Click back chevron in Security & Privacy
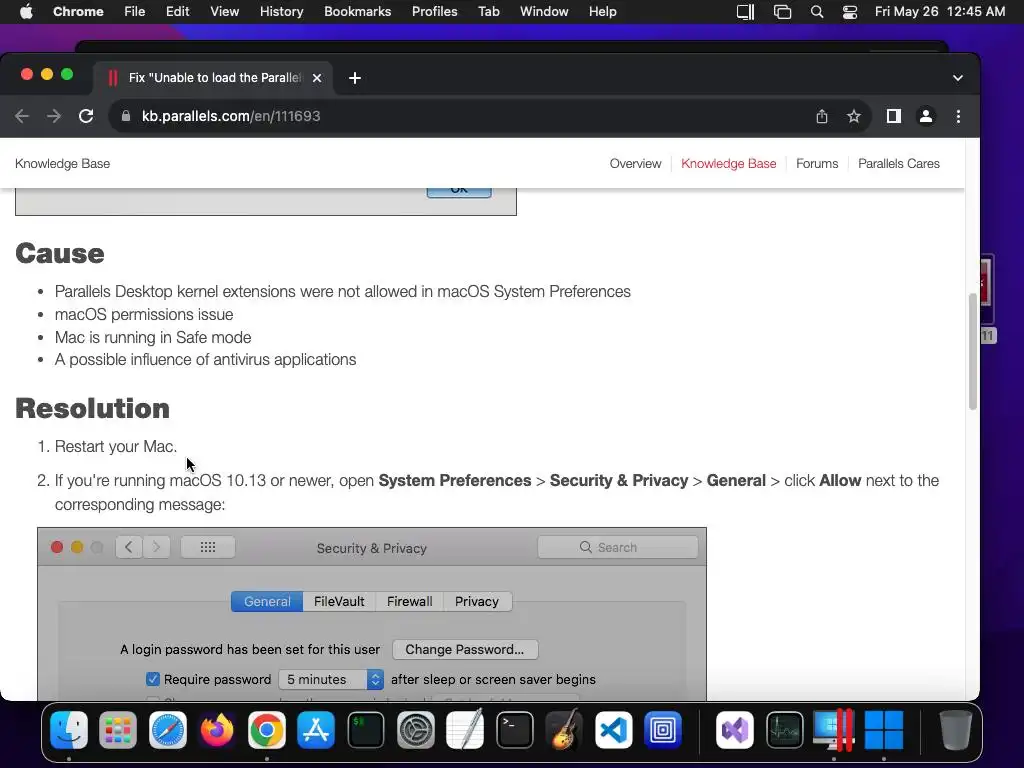The image size is (1024, 768). tap(129, 547)
